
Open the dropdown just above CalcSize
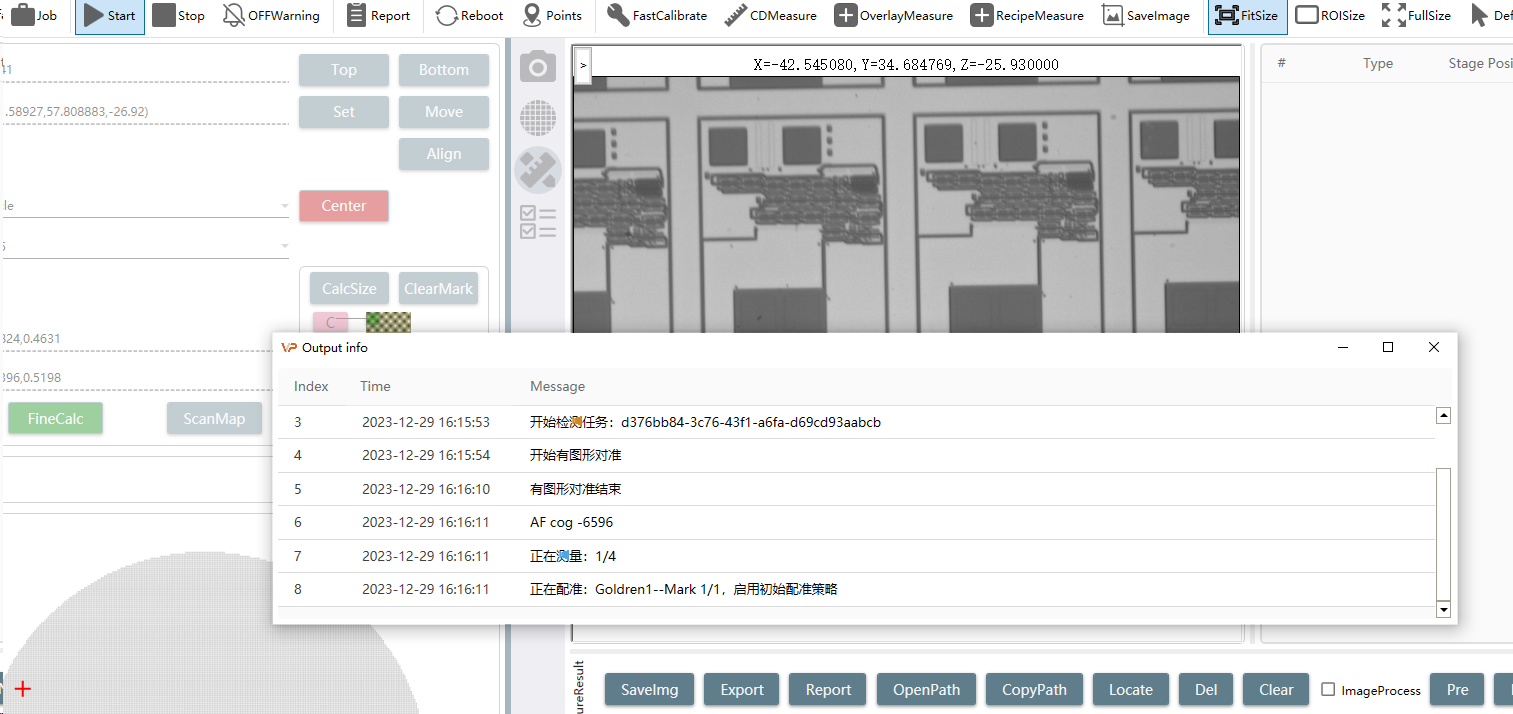coord(146,246)
